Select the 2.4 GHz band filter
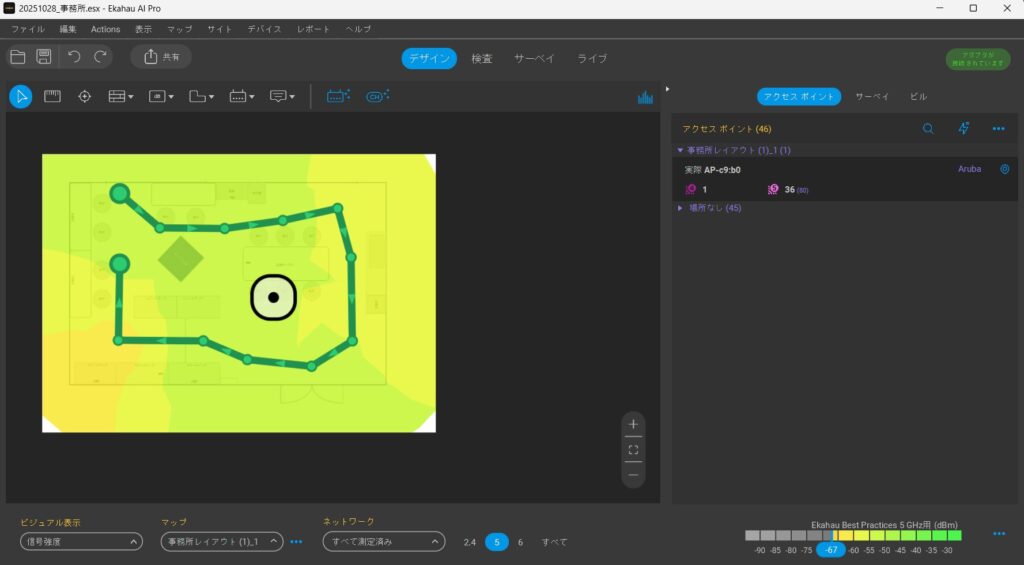Image resolution: width=1024 pixels, height=565 pixels. [470, 542]
